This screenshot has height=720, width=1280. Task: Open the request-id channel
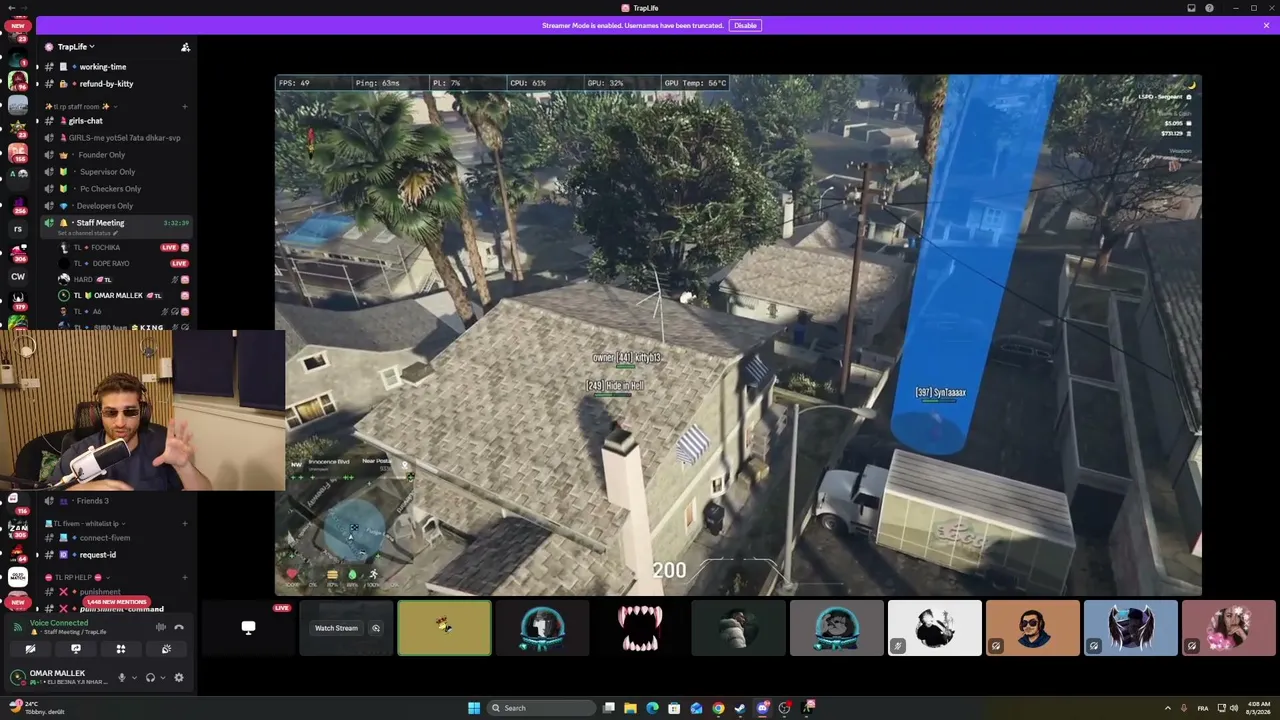click(97, 555)
